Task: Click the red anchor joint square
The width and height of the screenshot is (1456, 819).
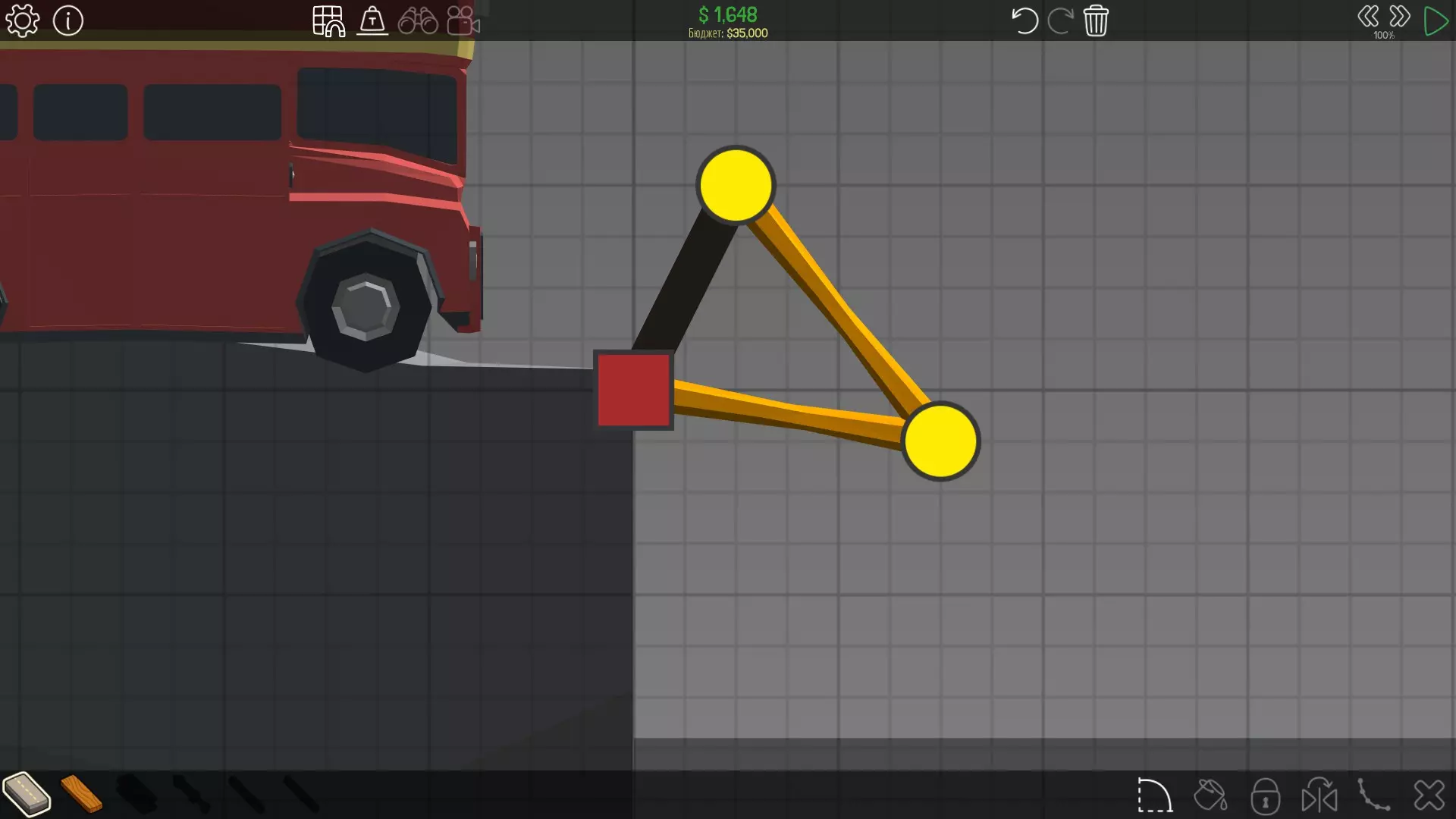Action: pyautogui.click(x=634, y=390)
